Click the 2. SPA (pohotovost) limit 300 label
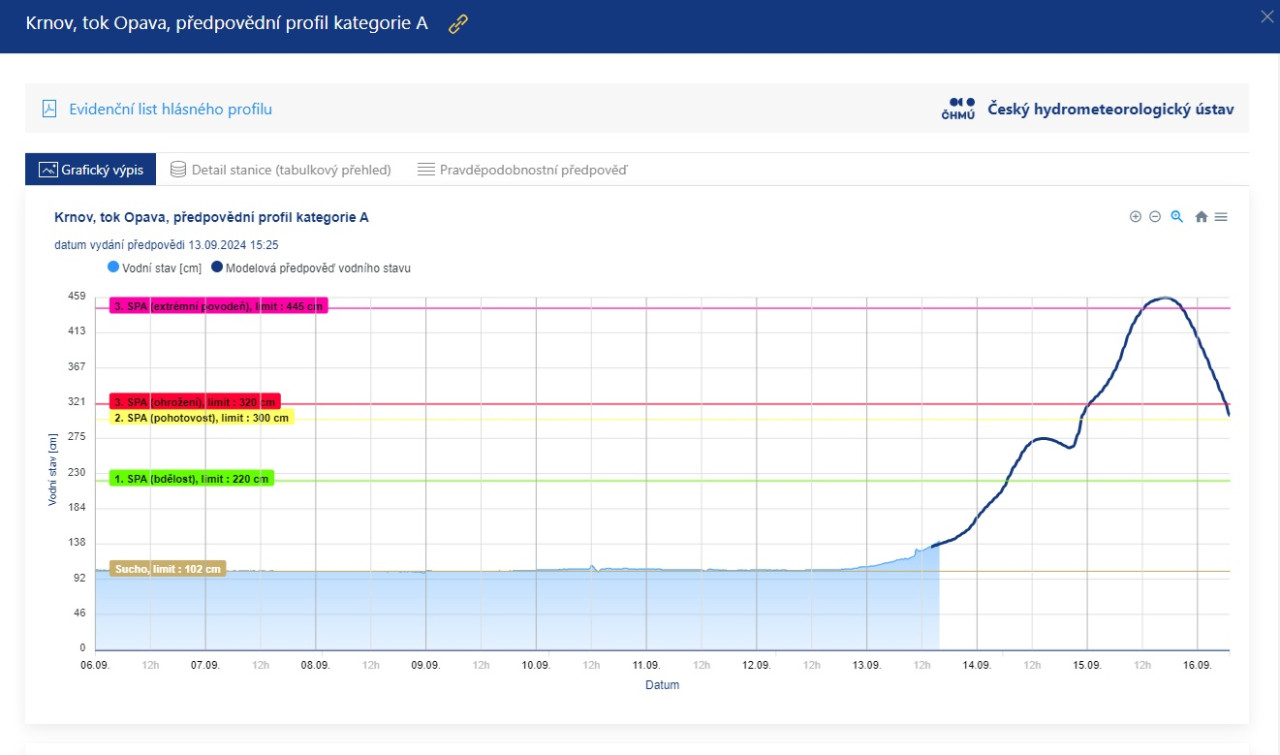 pyautogui.click(x=202, y=417)
